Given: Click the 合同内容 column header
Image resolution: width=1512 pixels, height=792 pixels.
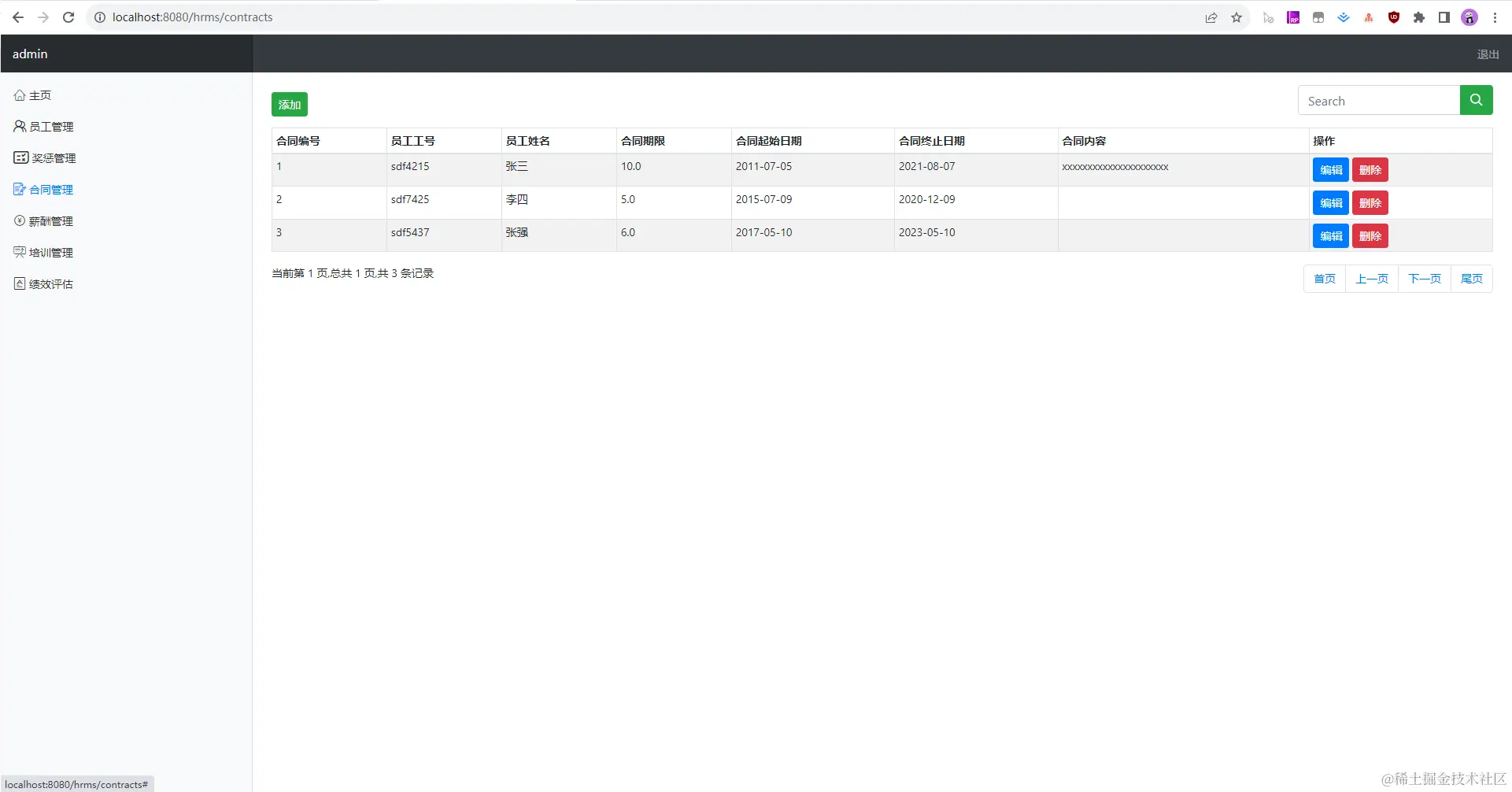Looking at the screenshot, I should pos(1183,141).
